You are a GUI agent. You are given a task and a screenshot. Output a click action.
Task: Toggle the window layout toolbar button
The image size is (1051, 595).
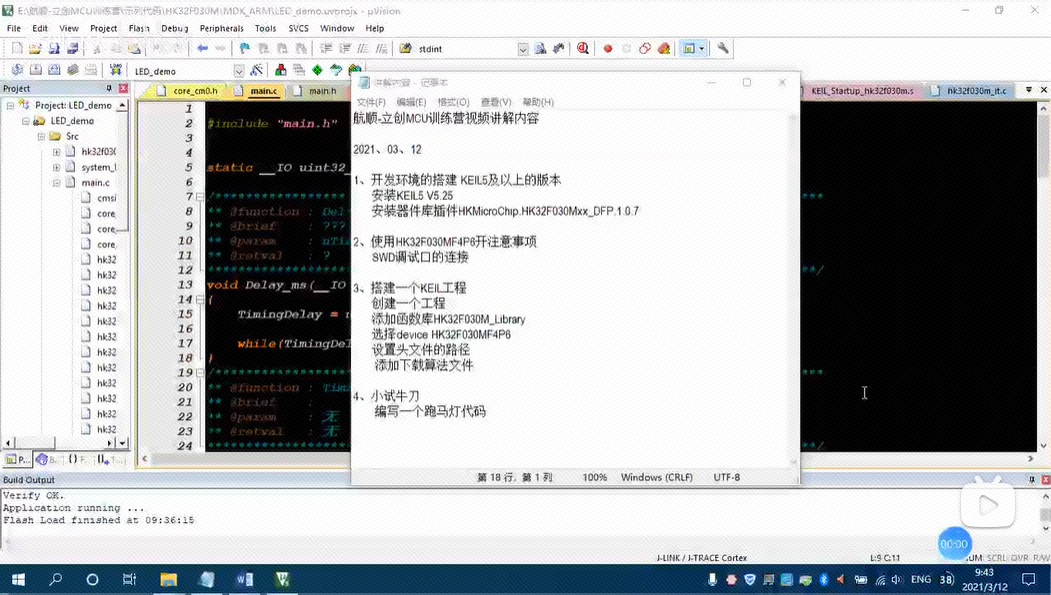(688, 48)
